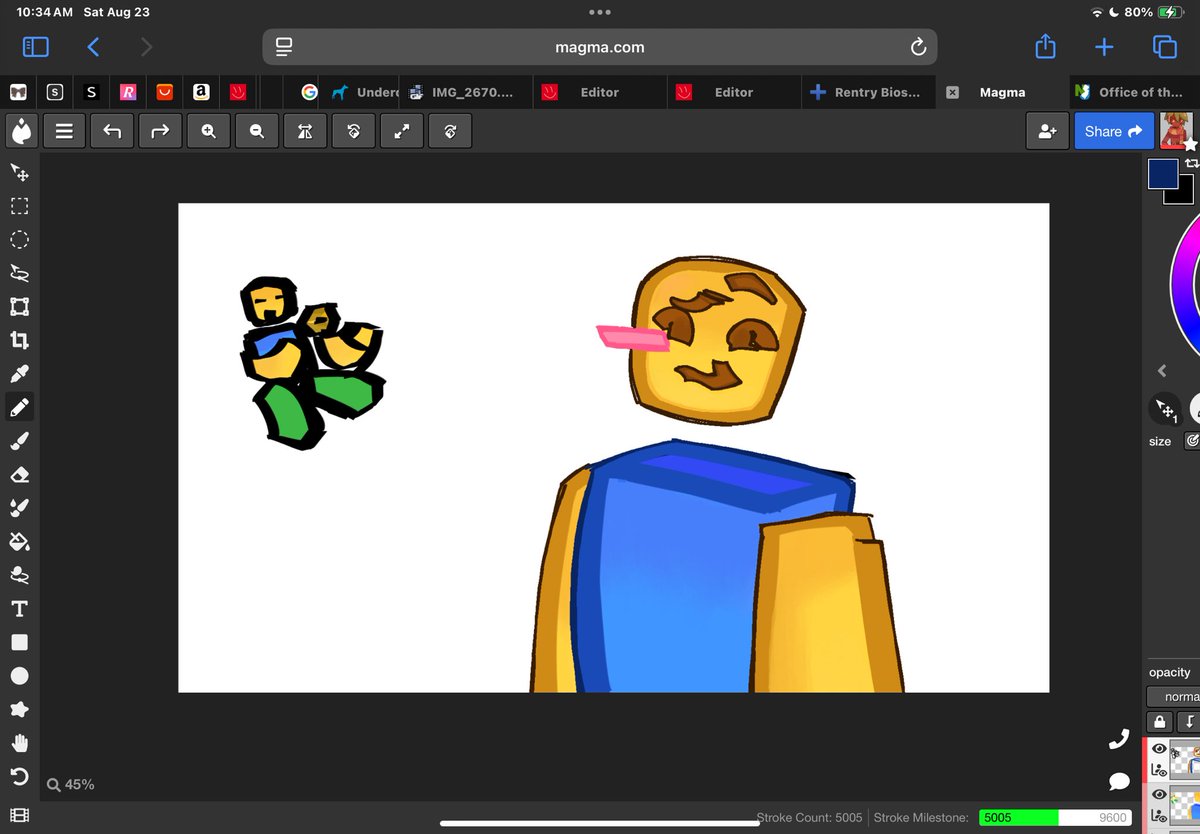Select the pencil tool

(19, 407)
